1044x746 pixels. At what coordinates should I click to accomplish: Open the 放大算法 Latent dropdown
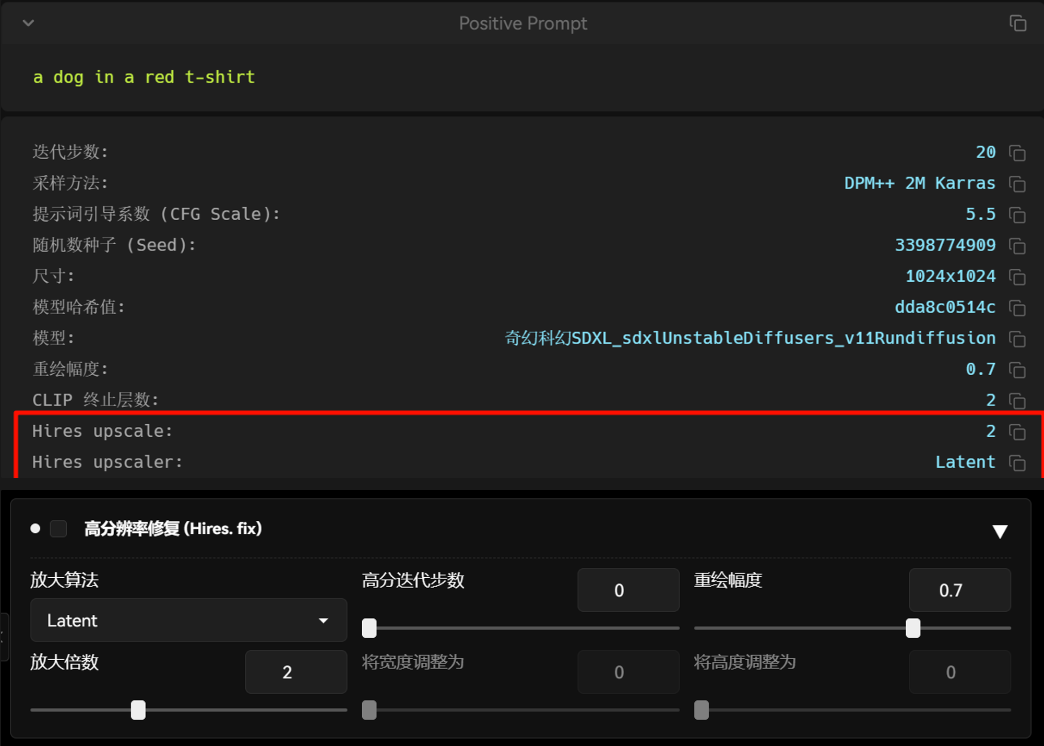click(x=188, y=620)
